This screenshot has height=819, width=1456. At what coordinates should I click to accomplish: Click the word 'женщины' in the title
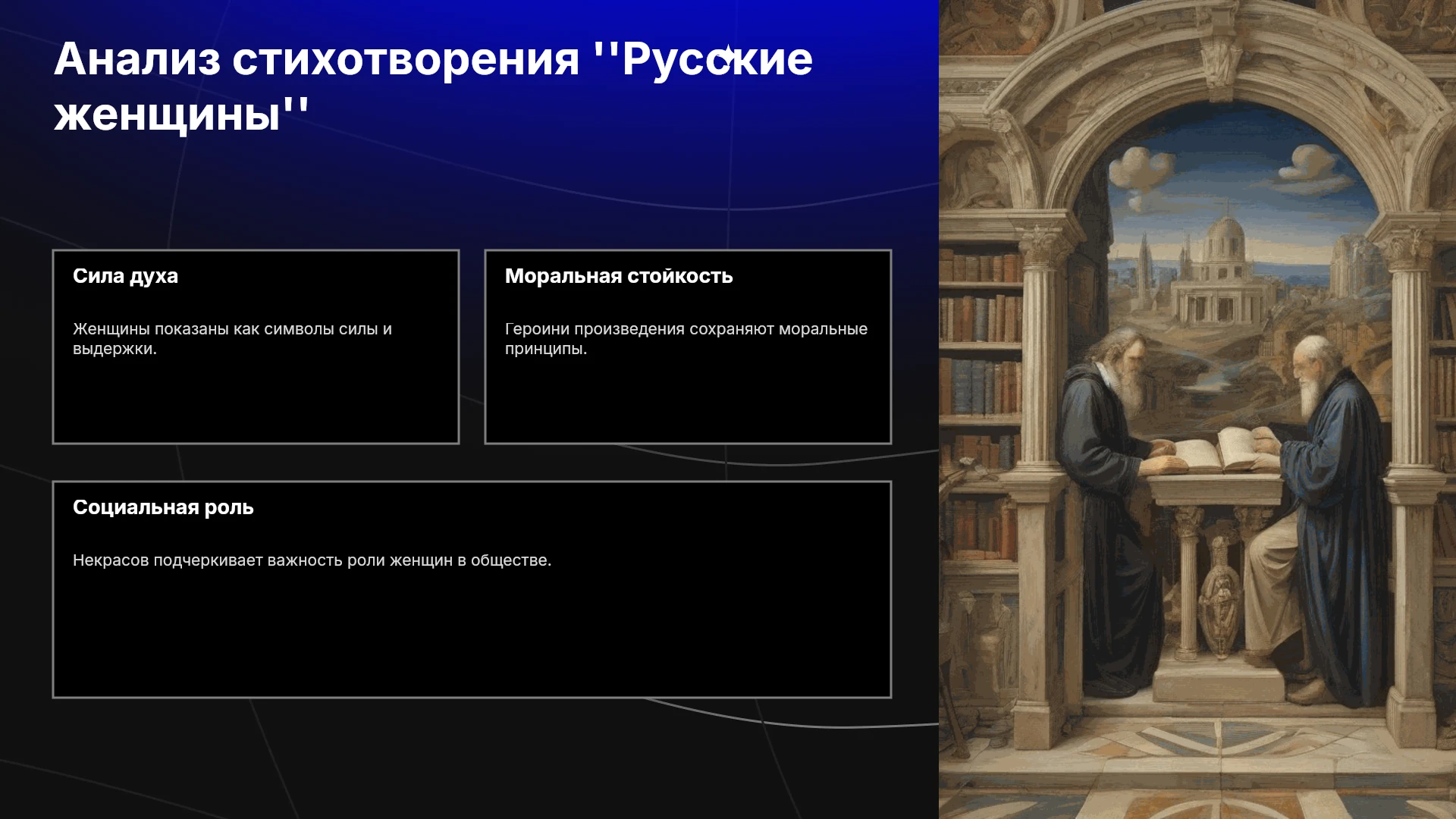167,115
